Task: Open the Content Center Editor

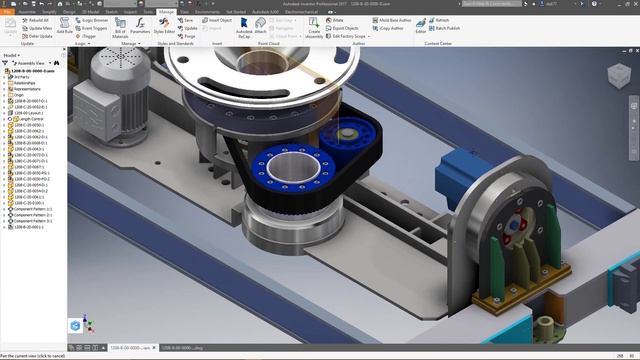Action: pos(421,25)
